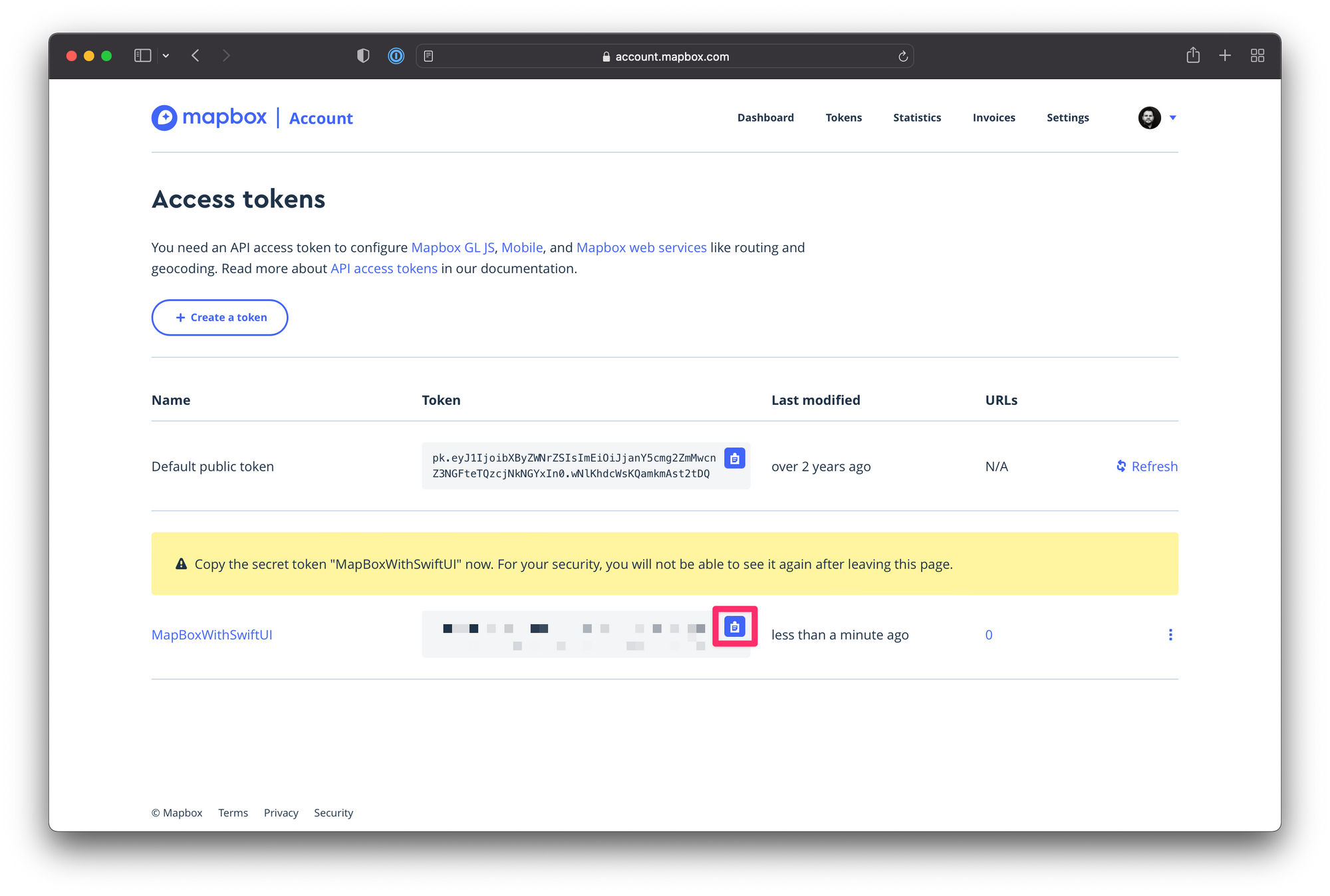This screenshot has width=1330, height=896.
Task: Refresh the default public token
Action: point(1146,467)
